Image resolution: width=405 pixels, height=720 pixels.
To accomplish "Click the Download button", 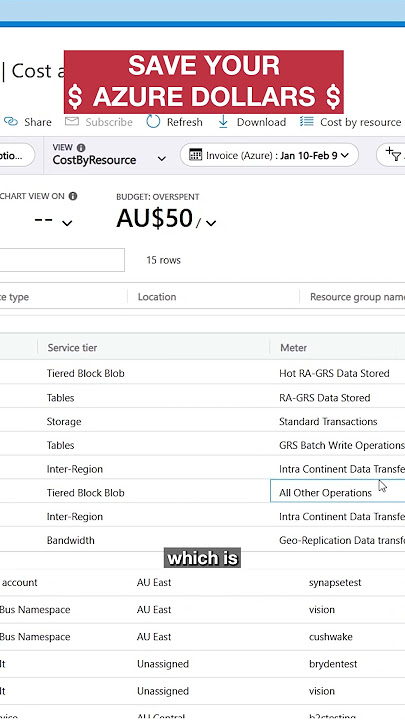I will tap(252, 122).
